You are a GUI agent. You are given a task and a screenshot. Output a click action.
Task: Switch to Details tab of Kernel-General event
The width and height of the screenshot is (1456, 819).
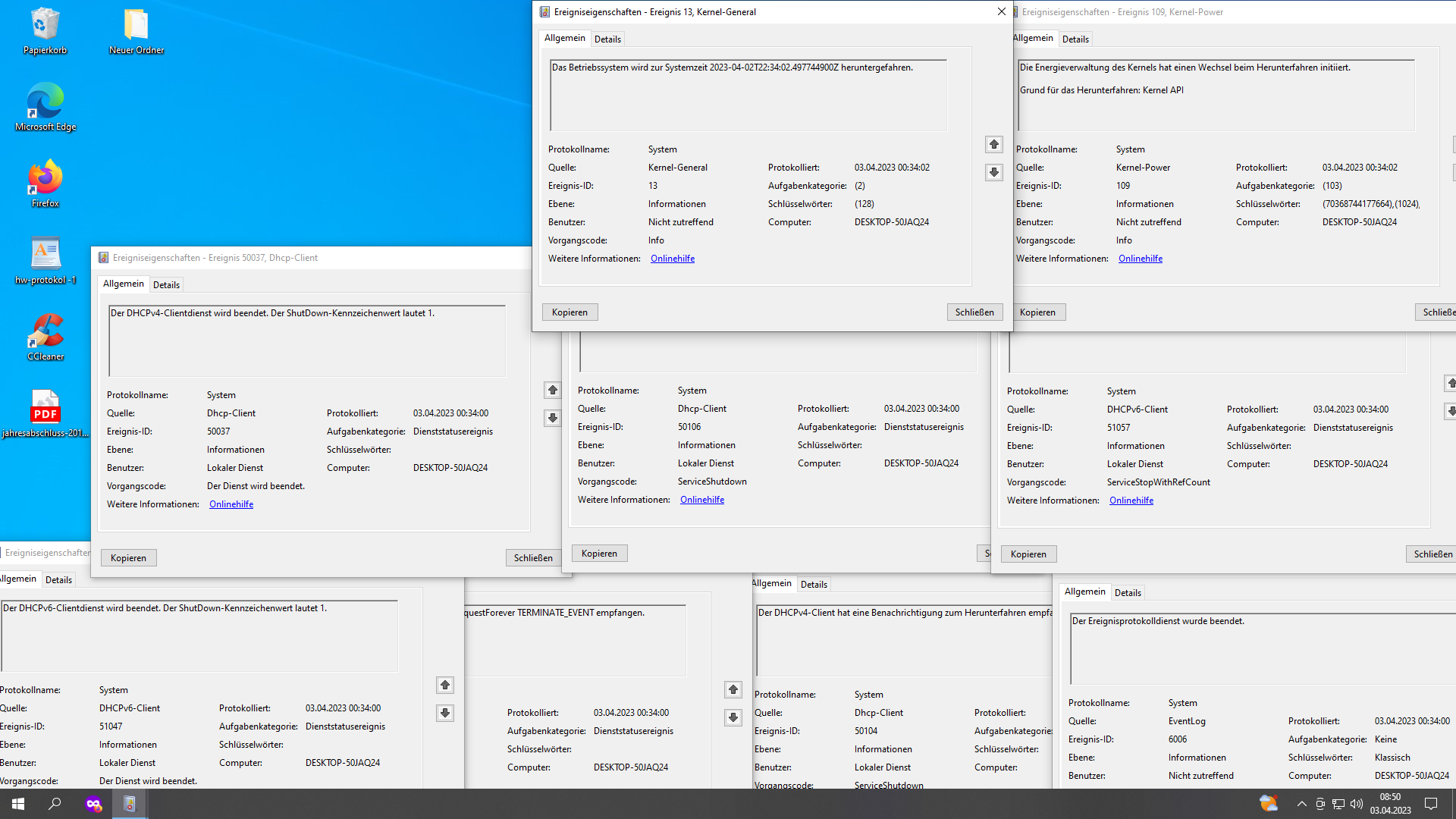(607, 39)
